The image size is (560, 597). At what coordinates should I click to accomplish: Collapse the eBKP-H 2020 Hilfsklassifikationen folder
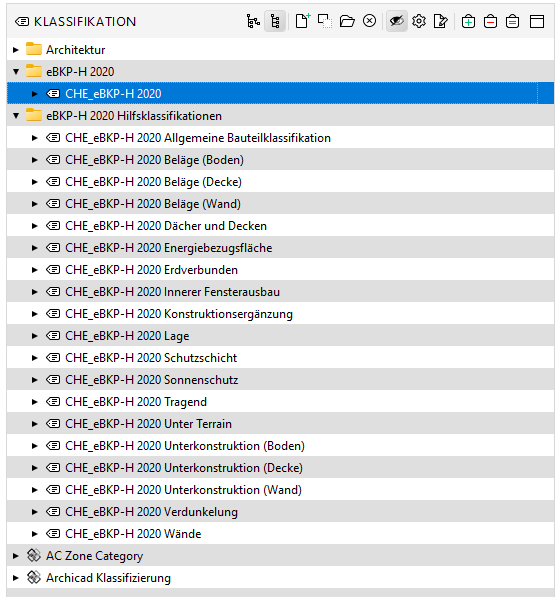tap(16, 115)
